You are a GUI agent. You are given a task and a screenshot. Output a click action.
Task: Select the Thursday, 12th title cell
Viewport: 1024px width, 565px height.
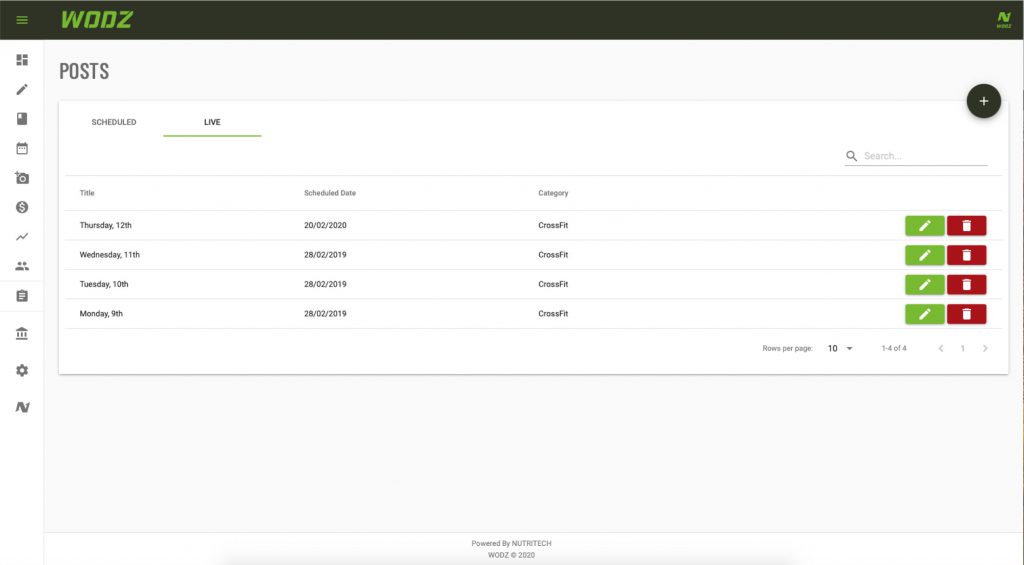pos(106,225)
